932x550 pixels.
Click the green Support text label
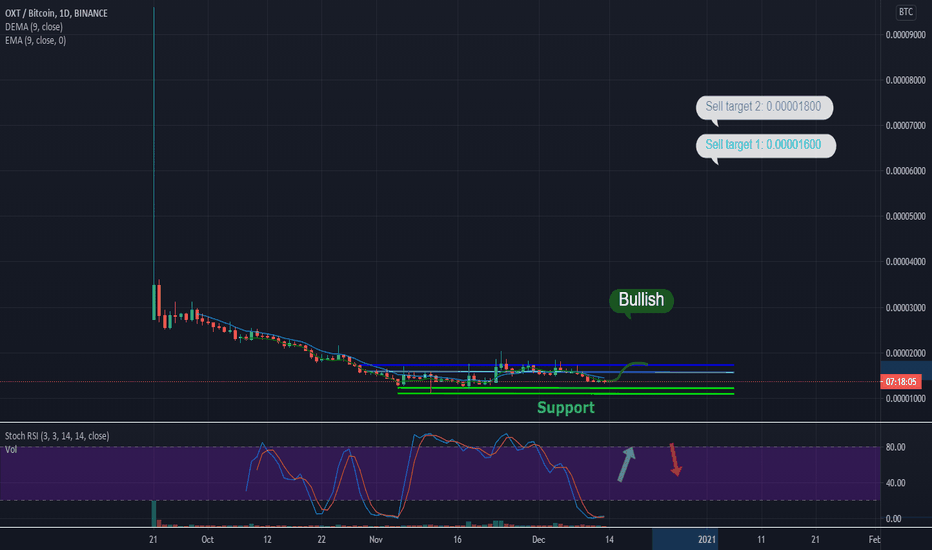tap(566, 407)
